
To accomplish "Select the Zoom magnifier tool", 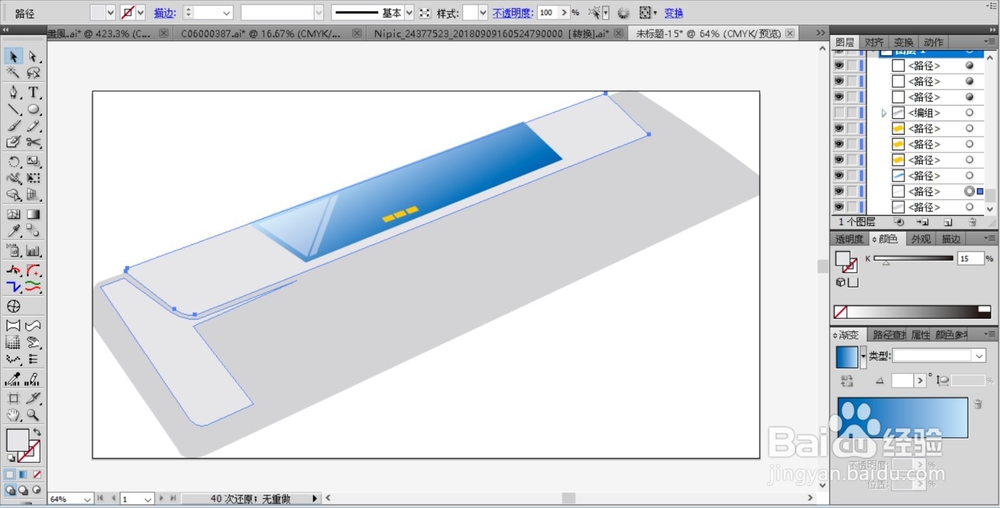I will pyautogui.click(x=33, y=416).
